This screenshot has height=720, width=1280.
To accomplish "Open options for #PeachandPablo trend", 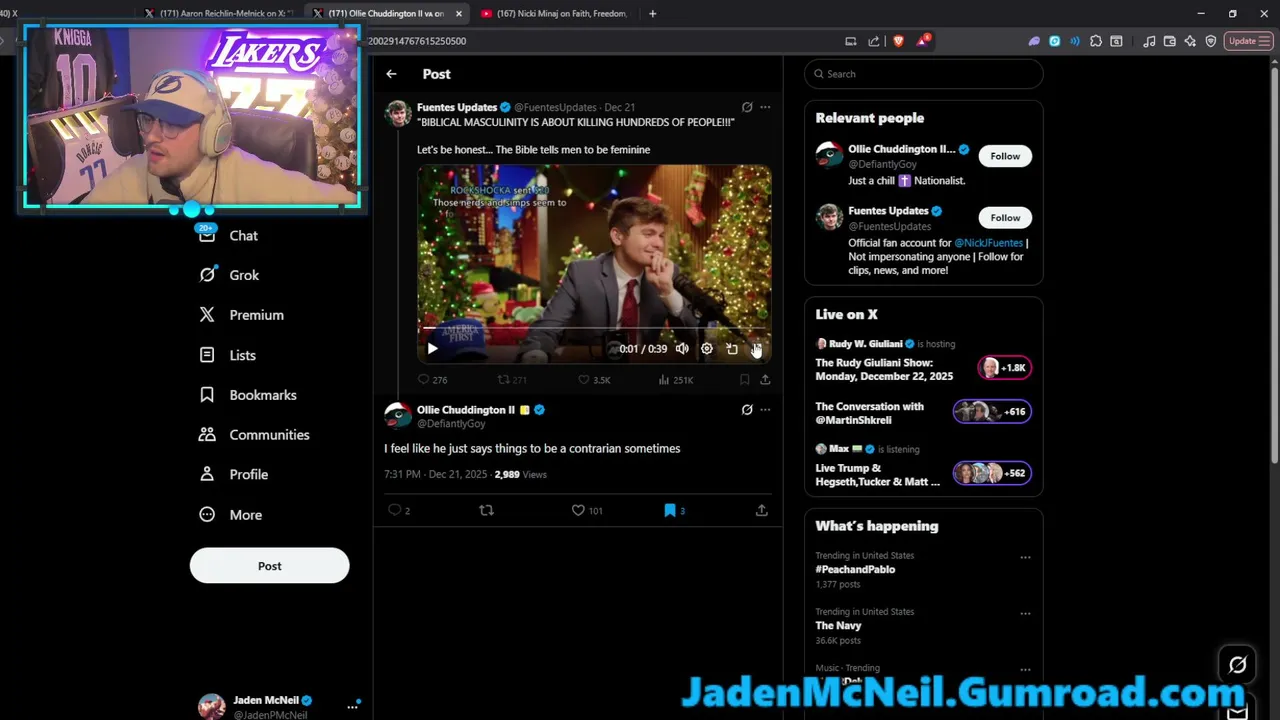I will pos(1025,557).
